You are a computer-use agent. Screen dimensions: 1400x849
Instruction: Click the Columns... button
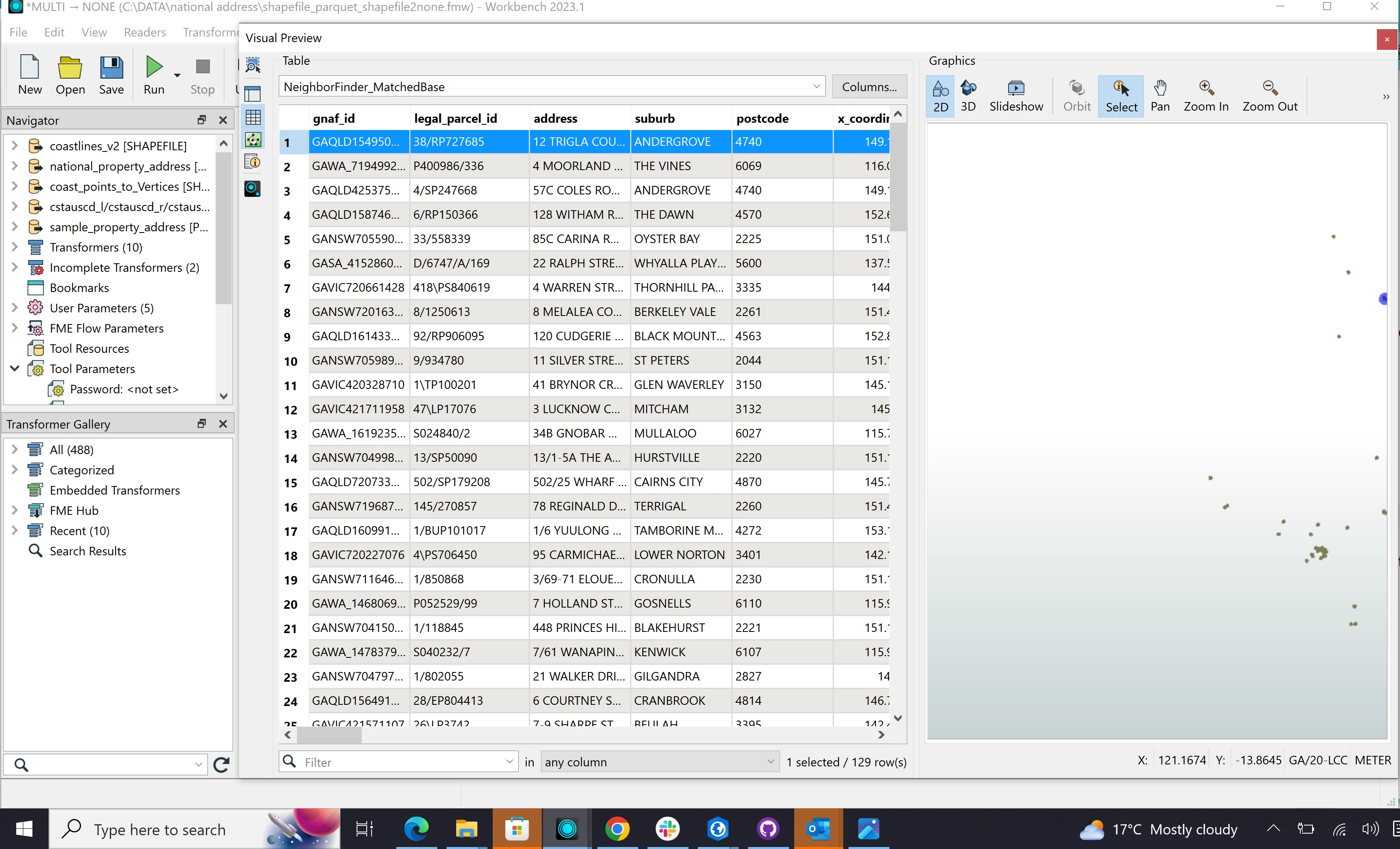pyautogui.click(x=869, y=87)
